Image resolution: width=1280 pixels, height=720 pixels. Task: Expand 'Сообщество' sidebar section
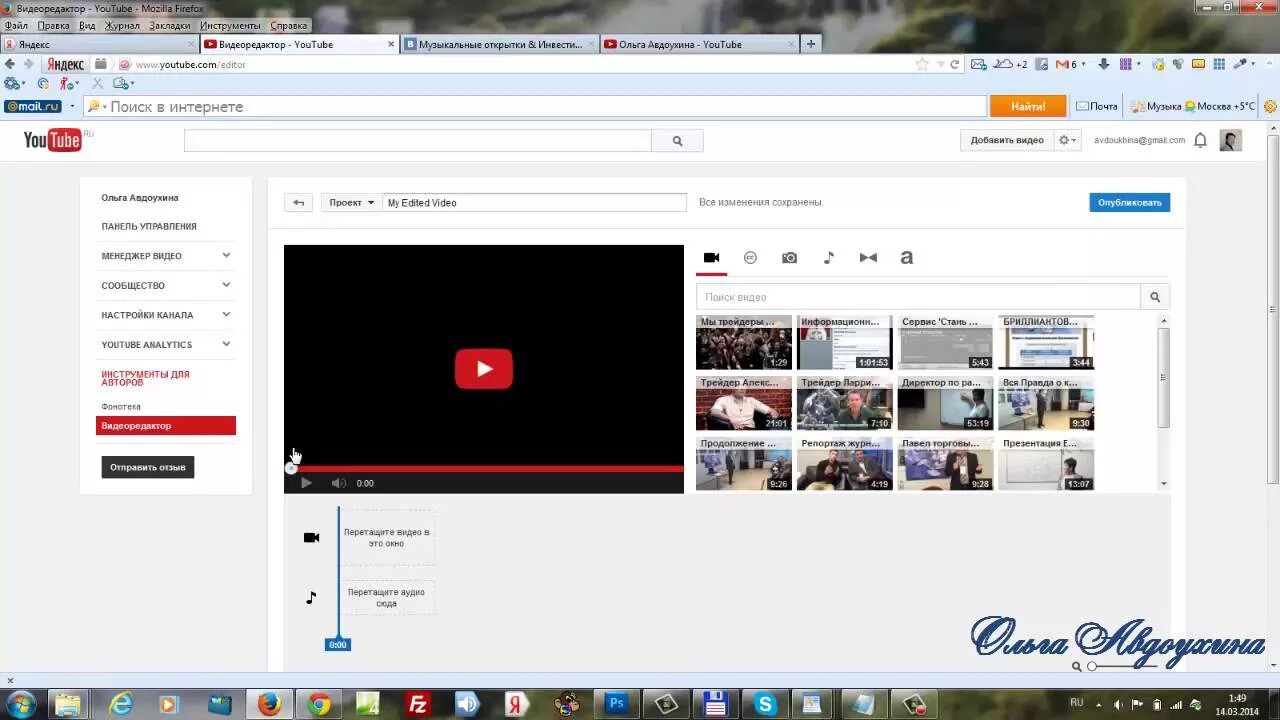[x=226, y=285]
